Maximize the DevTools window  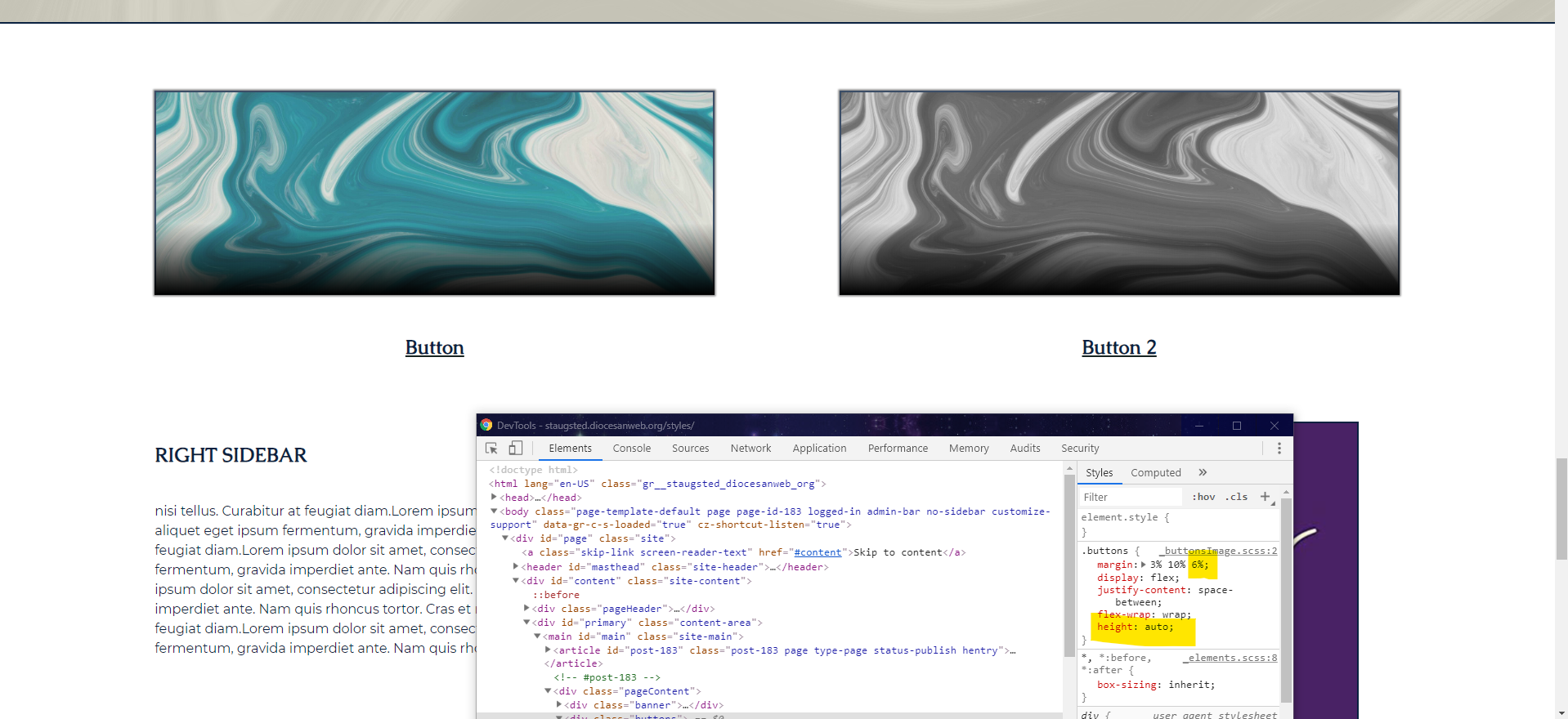click(1237, 426)
